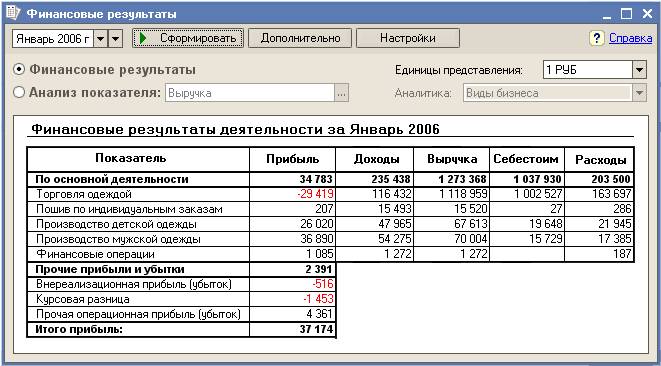Click the value -1 453
The width and height of the screenshot is (661, 366).
pyautogui.click(x=318, y=299)
